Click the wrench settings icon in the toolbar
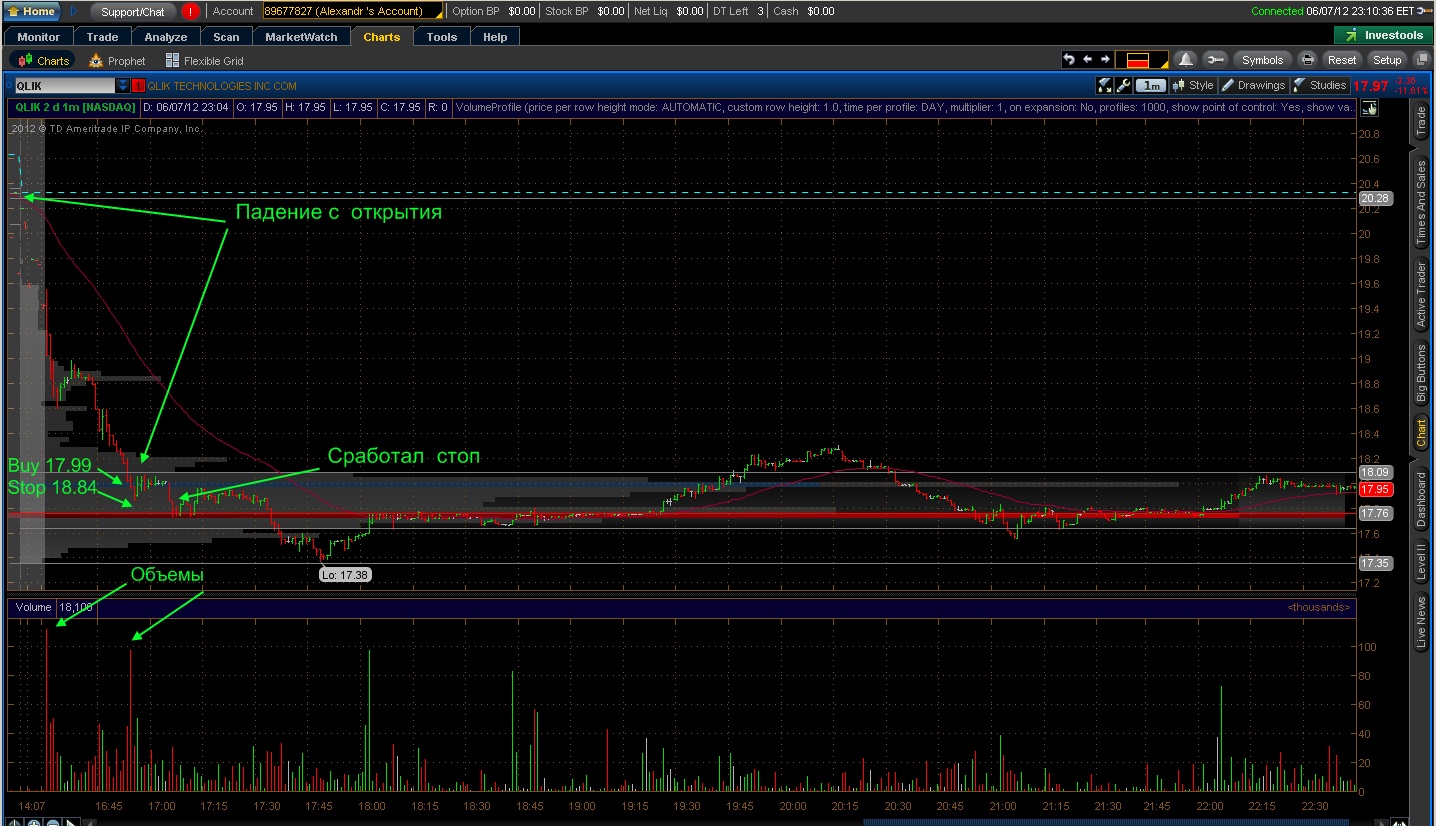The height and width of the screenshot is (826, 1436). coord(1215,60)
